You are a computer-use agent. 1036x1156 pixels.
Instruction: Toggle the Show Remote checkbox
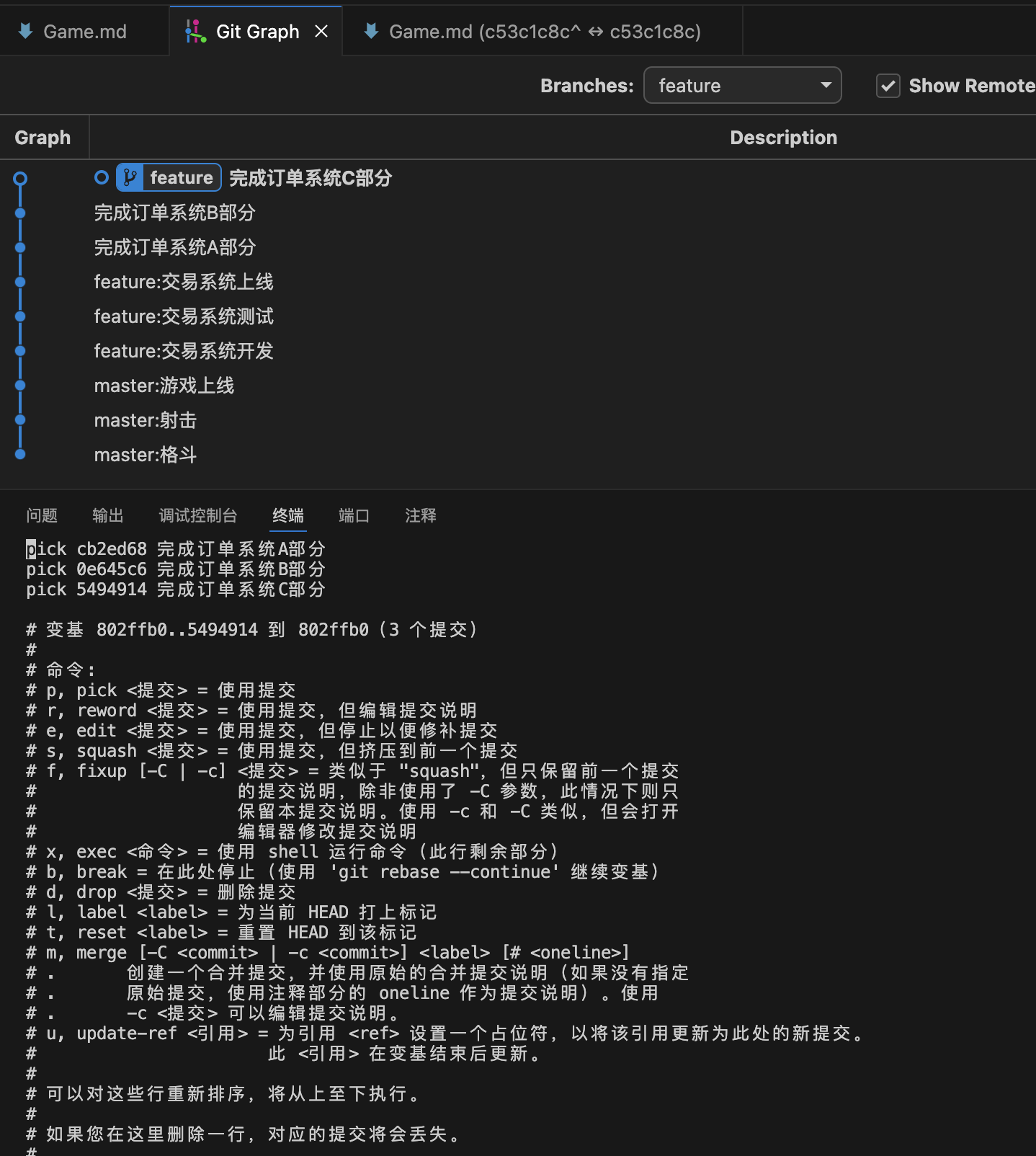888,86
